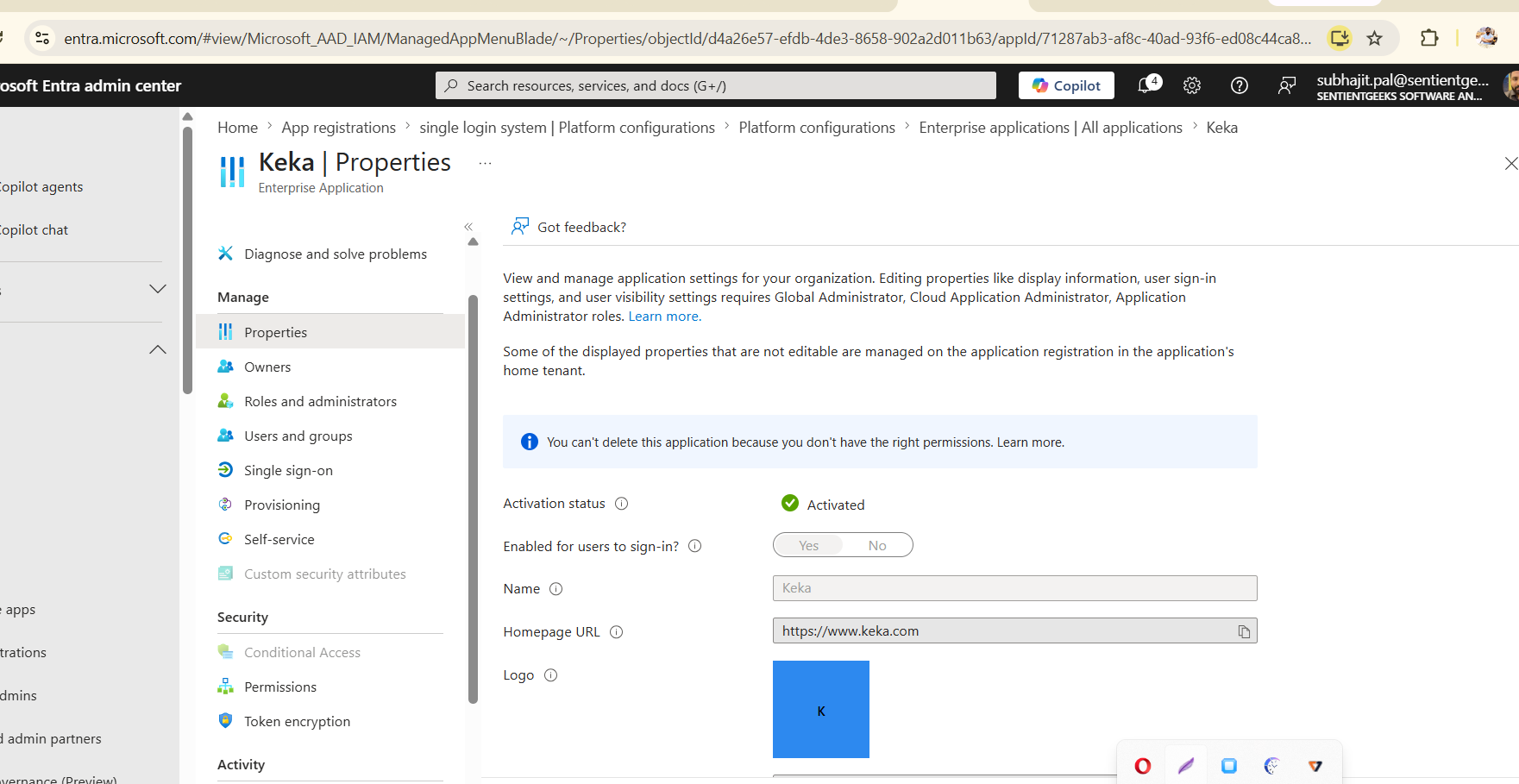
Task: Open the browser Extensions puzzle icon
Action: (1429, 38)
